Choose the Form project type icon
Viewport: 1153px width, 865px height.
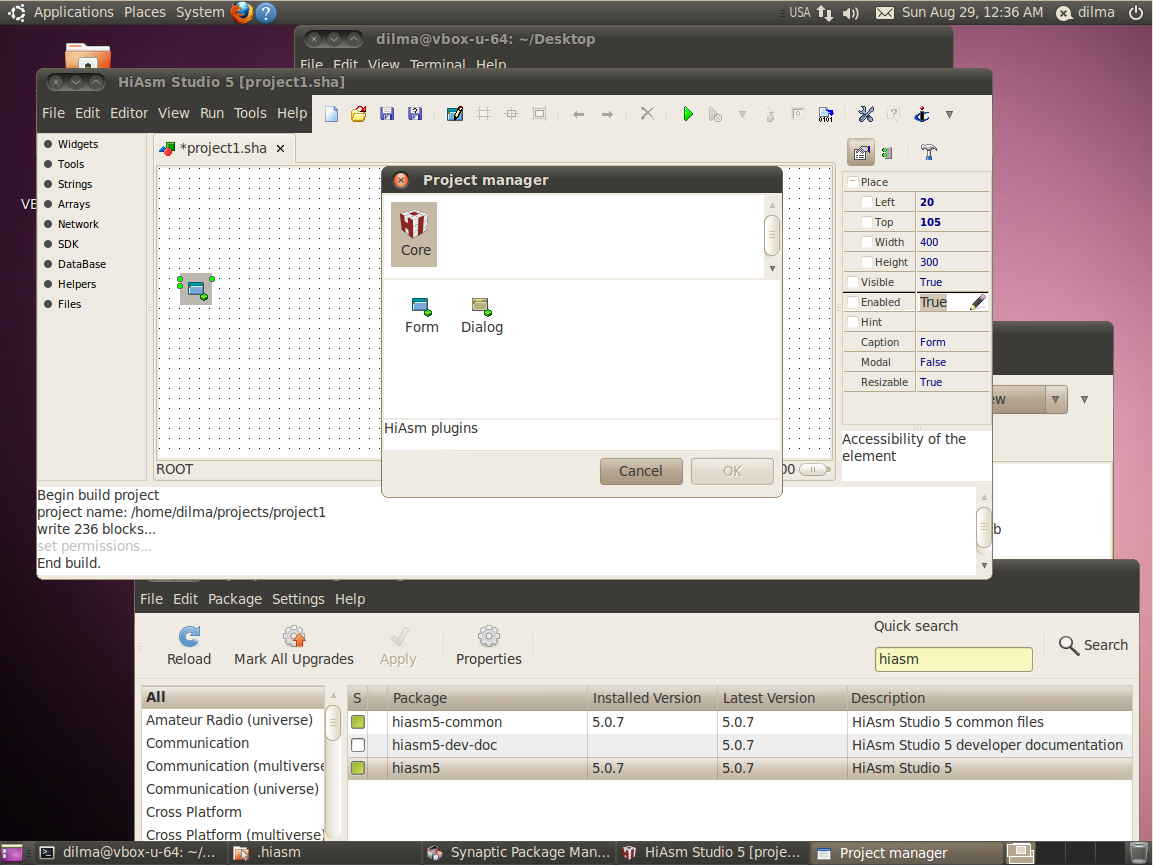point(421,315)
